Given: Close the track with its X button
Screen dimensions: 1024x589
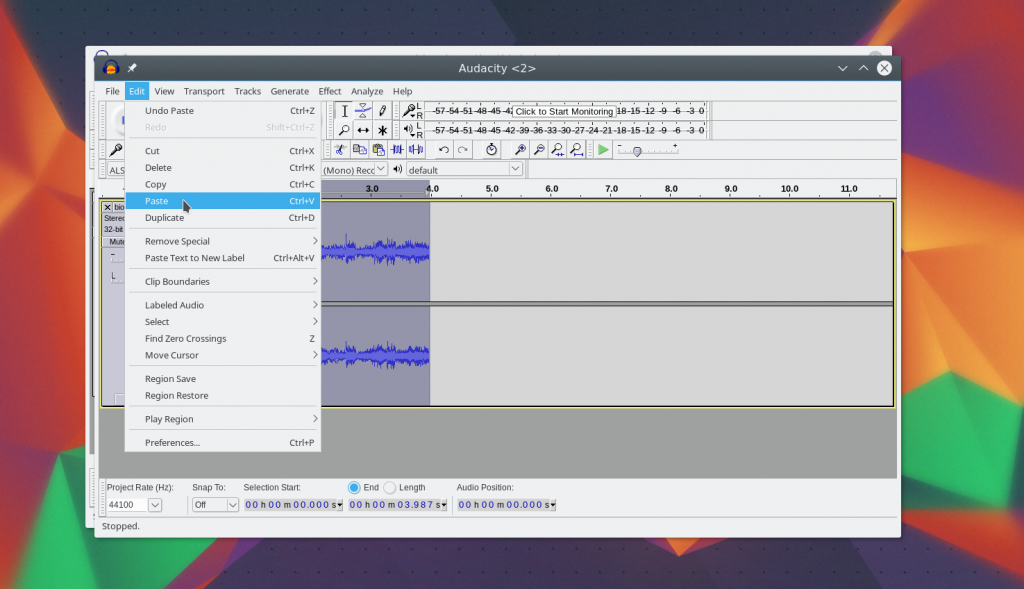Looking at the screenshot, I should tap(108, 207).
